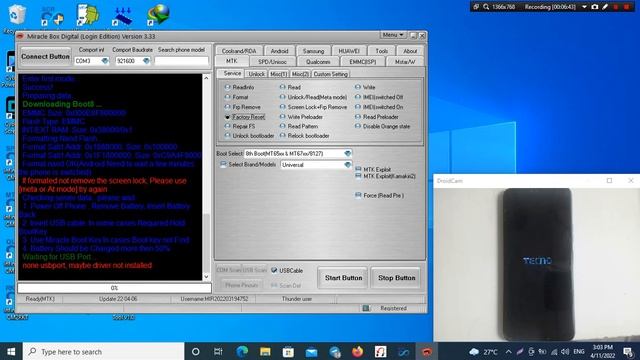640x360 pixels.
Task: Click the recorder pencil draw icon
Action: [605, 7]
